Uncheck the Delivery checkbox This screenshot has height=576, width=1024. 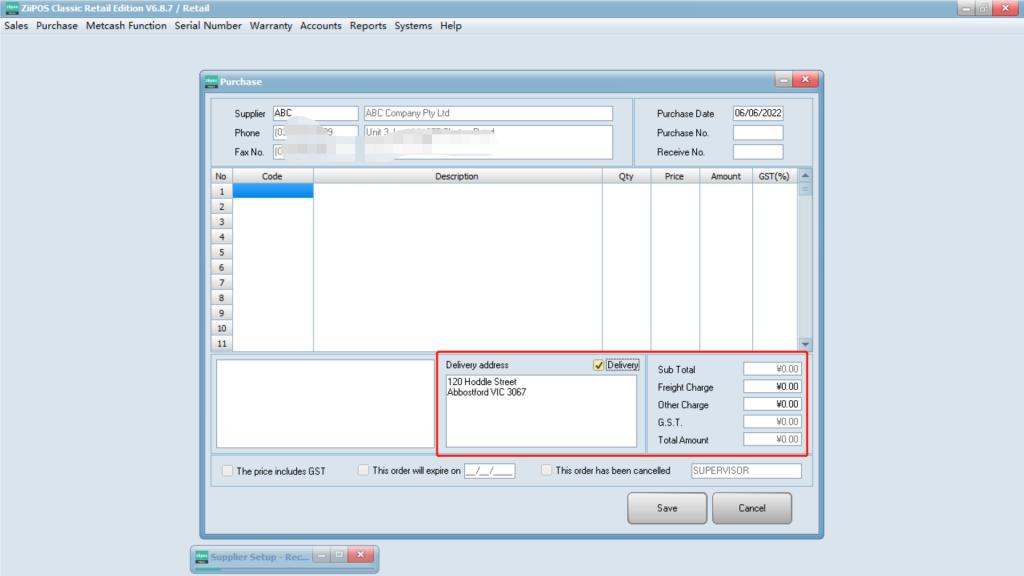[x=599, y=365]
